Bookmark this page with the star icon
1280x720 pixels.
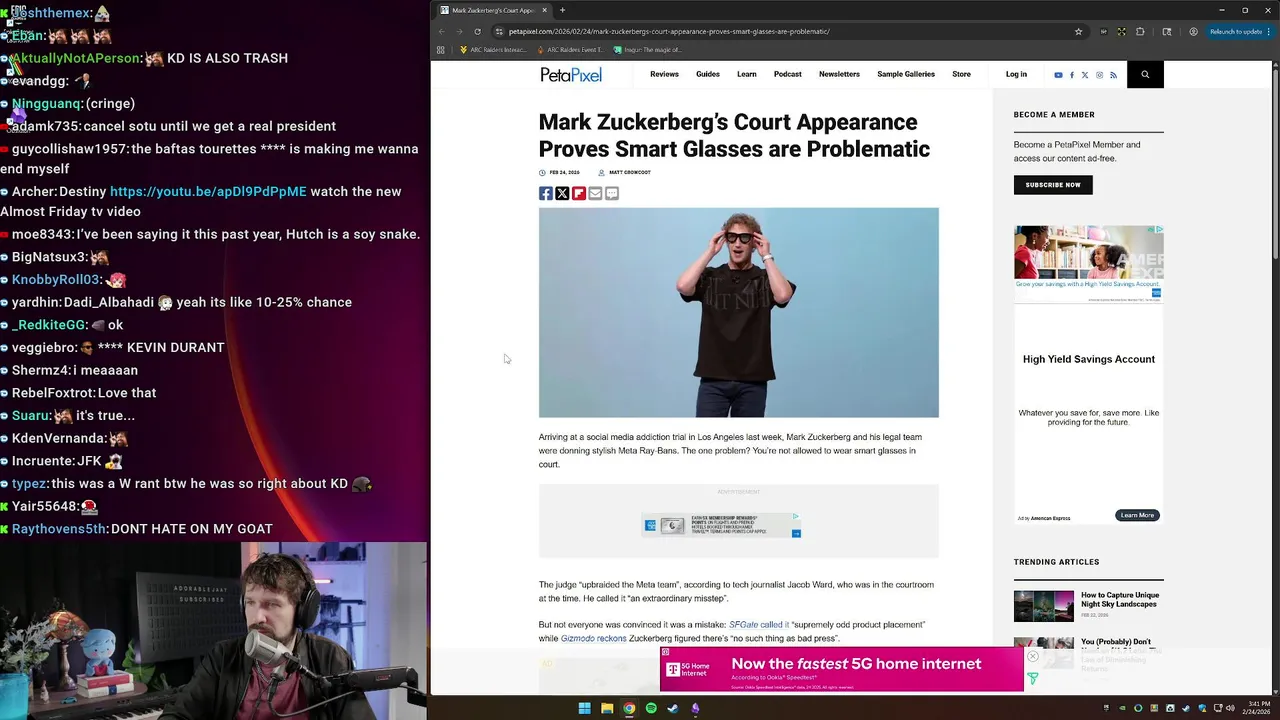point(1078,31)
